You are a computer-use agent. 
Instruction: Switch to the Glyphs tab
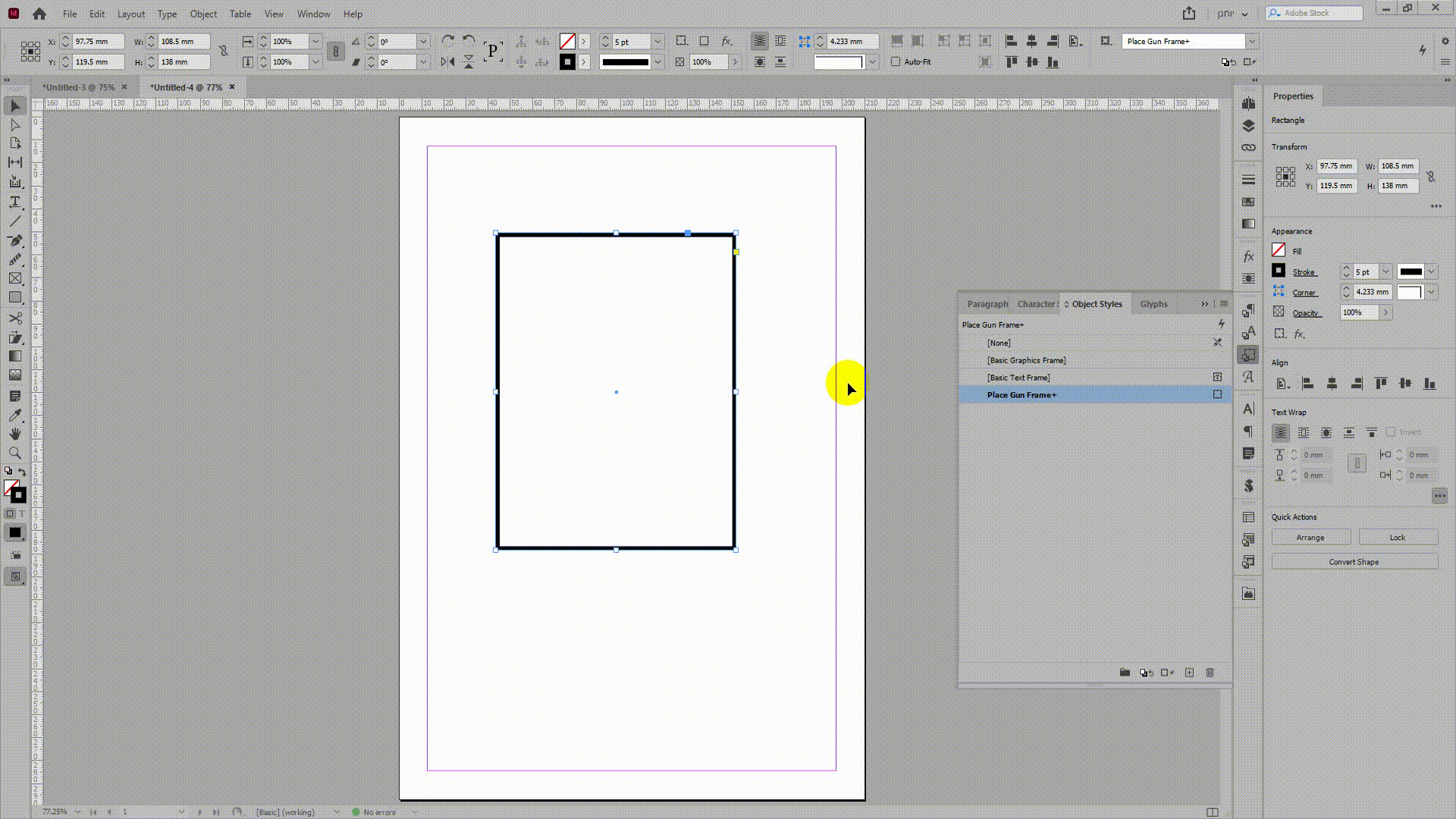tap(1153, 304)
